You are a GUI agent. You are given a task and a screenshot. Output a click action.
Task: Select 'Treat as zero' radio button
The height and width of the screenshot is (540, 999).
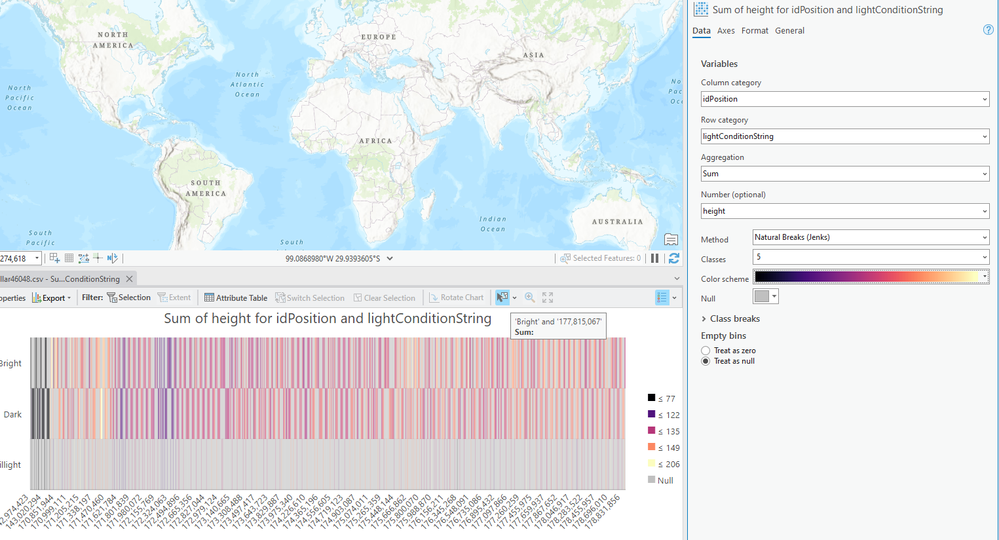click(x=706, y=351)
